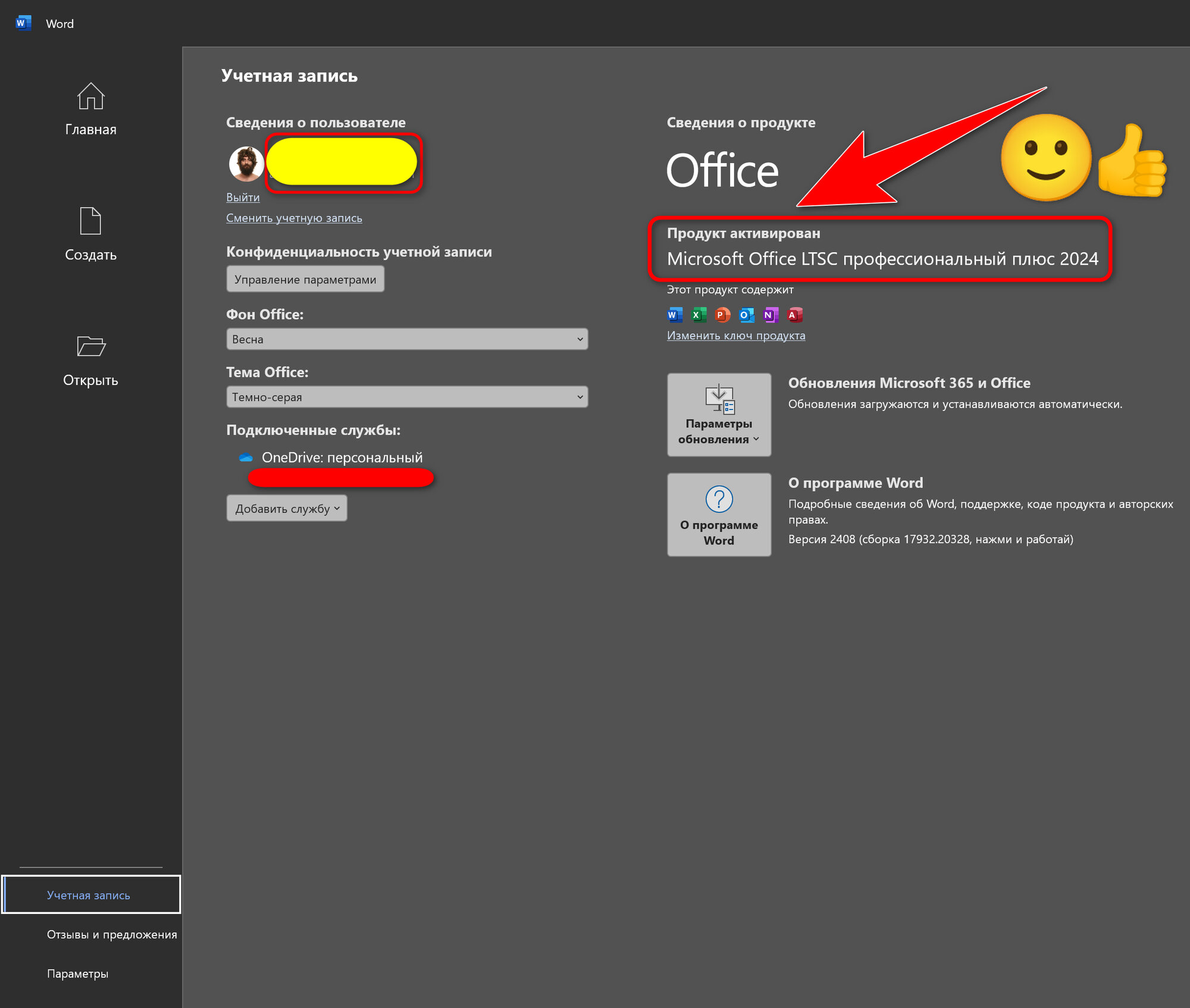
Task: Click the Версия 2408 version text
Action: (x=931, y=539)
